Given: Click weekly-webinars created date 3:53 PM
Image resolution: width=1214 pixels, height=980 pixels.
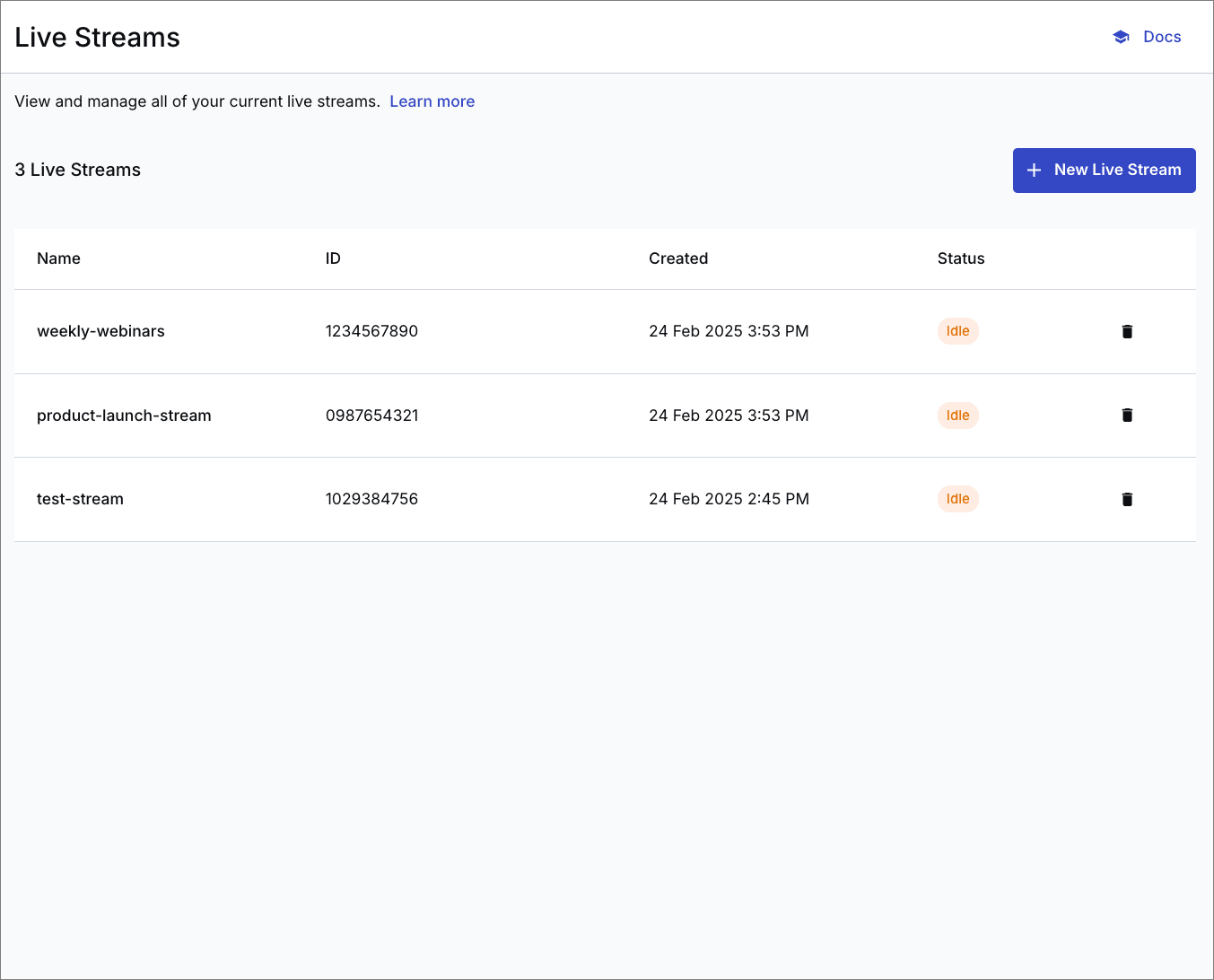Looking at the screenshot, I should (x=729, y=331).
